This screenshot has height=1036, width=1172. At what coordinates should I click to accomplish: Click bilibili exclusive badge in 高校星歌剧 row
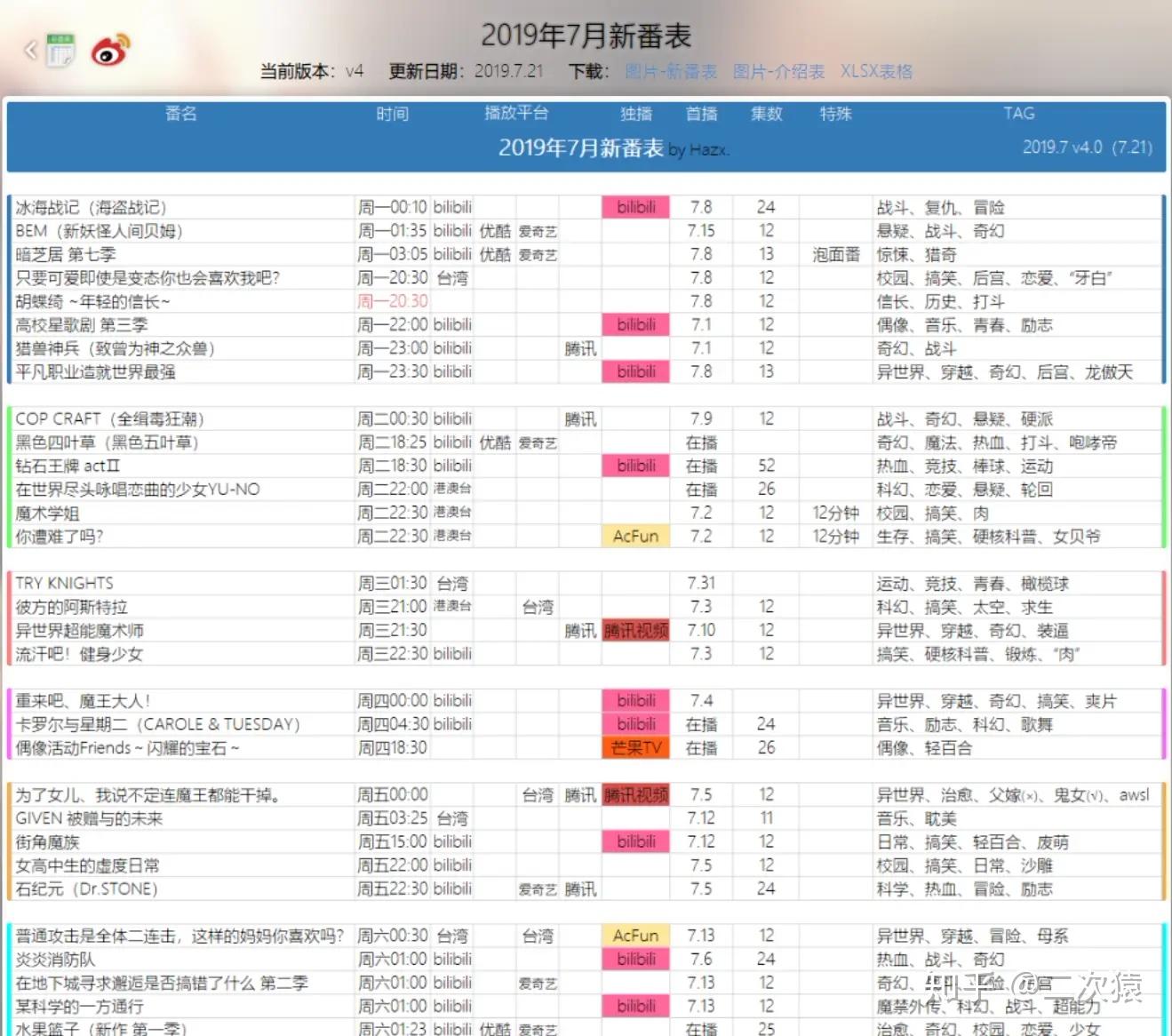pos(636,325)
